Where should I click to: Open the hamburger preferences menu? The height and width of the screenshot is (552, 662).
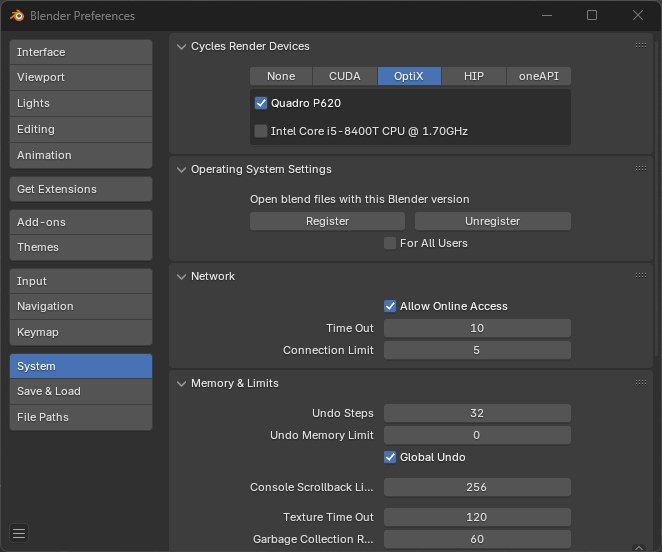tap(19, 533)
